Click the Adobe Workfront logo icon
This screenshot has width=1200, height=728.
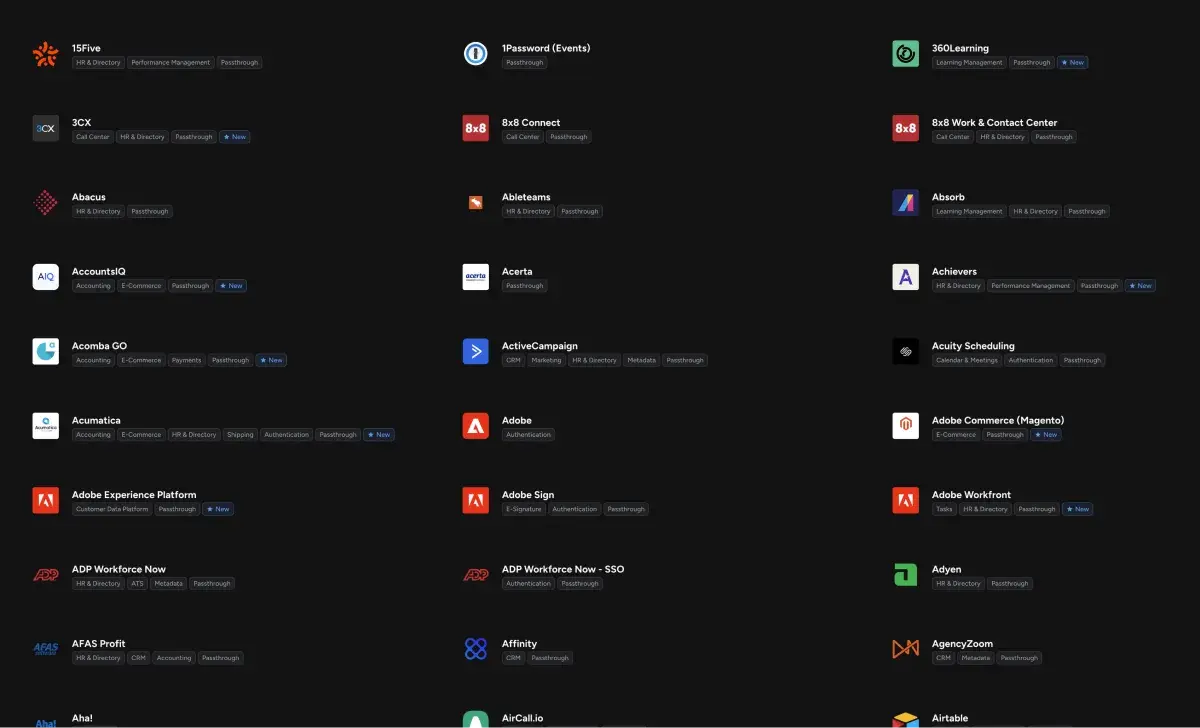[906, 500]
